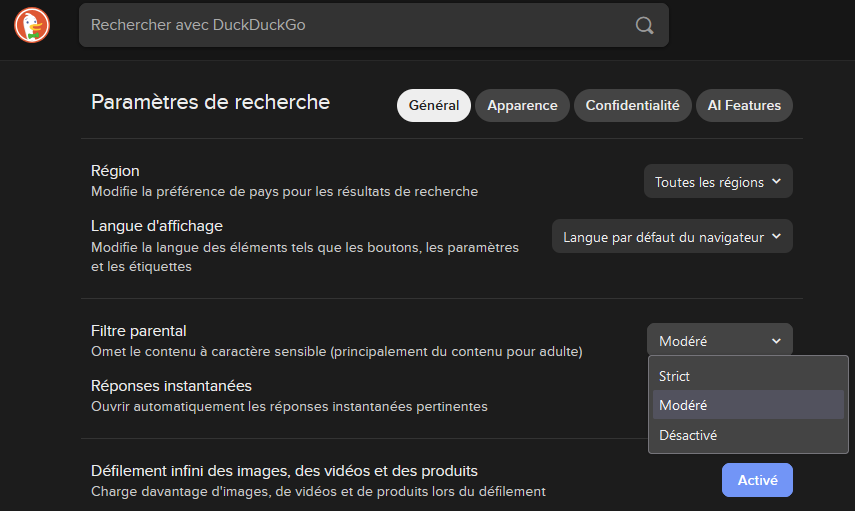The image size is (855, 511).
Task: Click the Filtre parental setting label
Action: pos(138,331)
